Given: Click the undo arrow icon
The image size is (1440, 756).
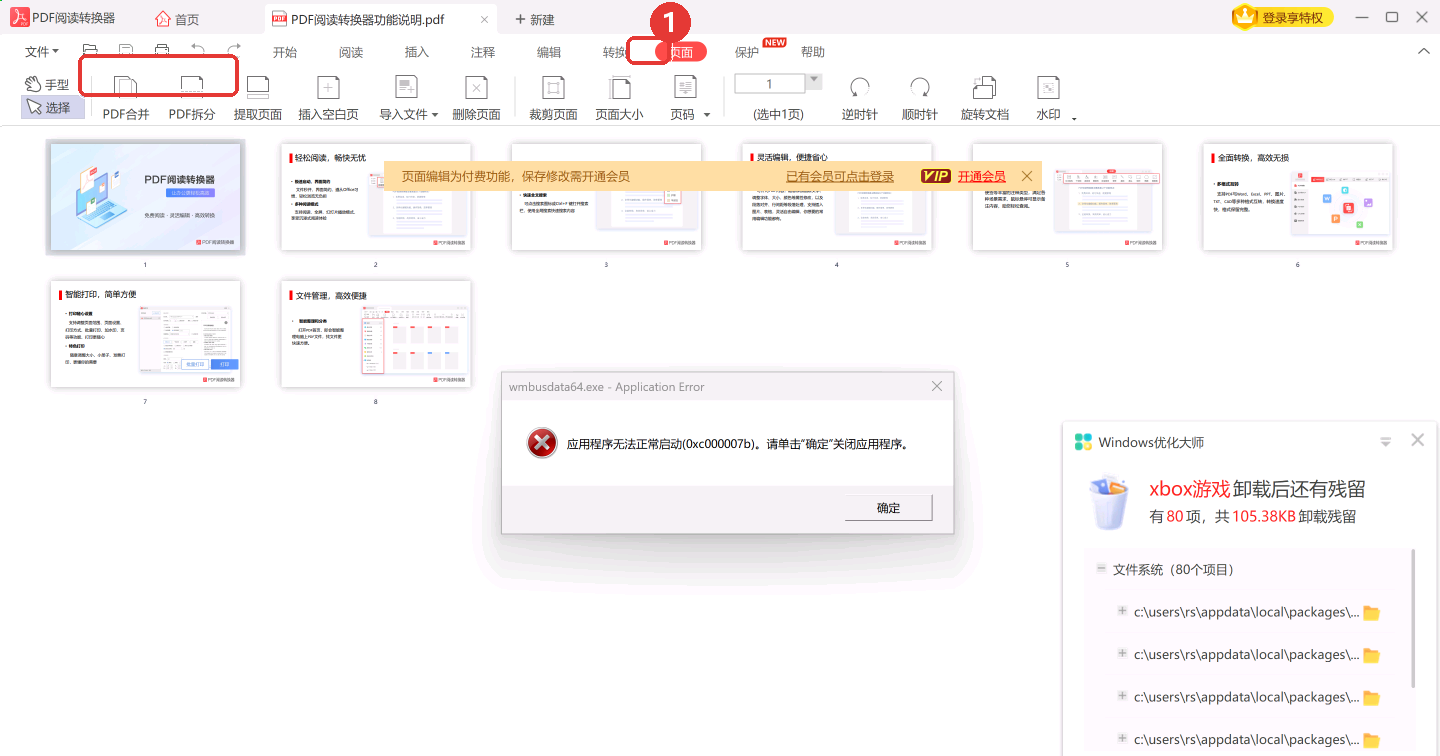Looking at the screenshot, I should (x=198, y=51).
